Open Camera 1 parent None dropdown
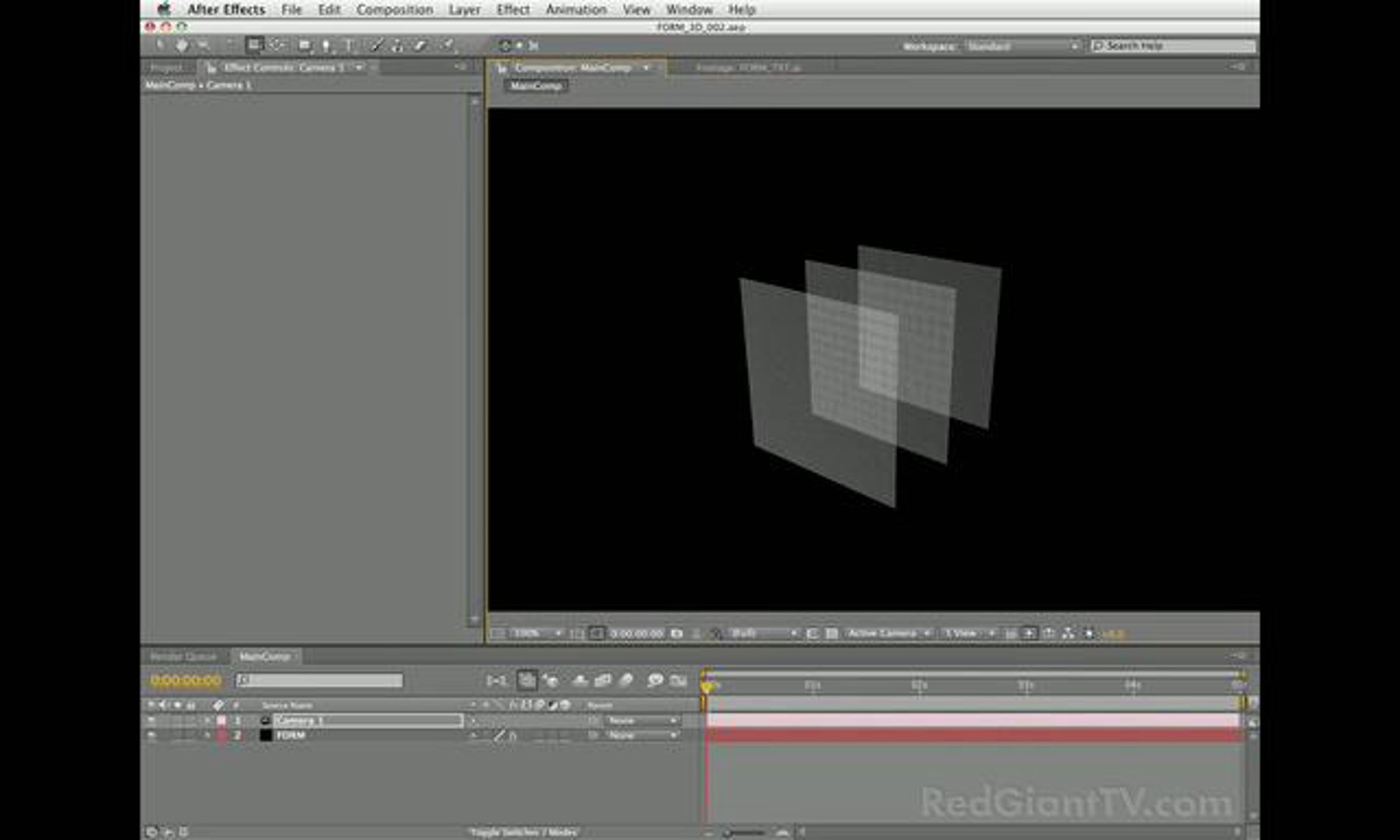The width and height of the screenshot is (1400, 840). (x=641, y=721)
